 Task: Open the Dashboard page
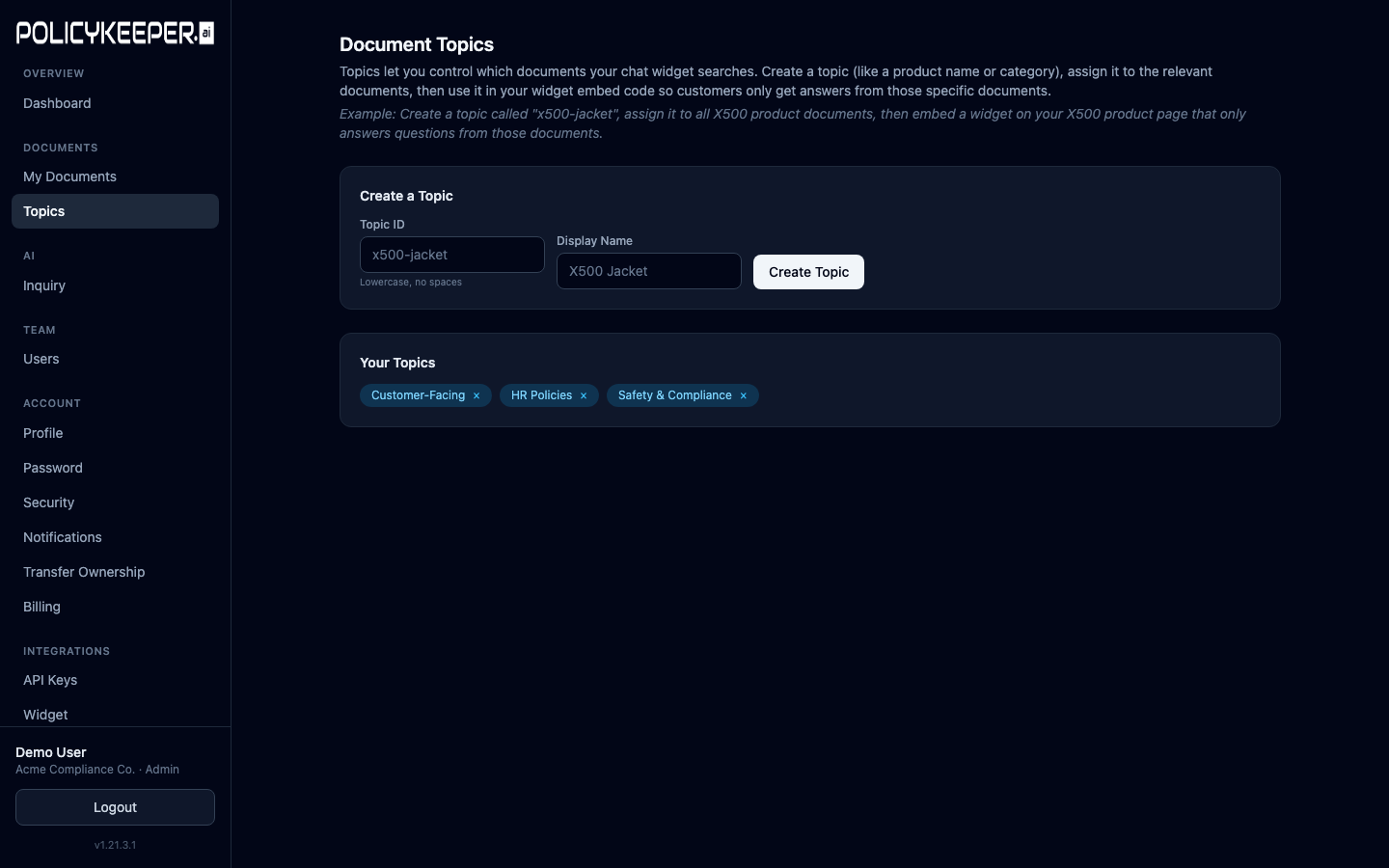[x=57, y=103]
